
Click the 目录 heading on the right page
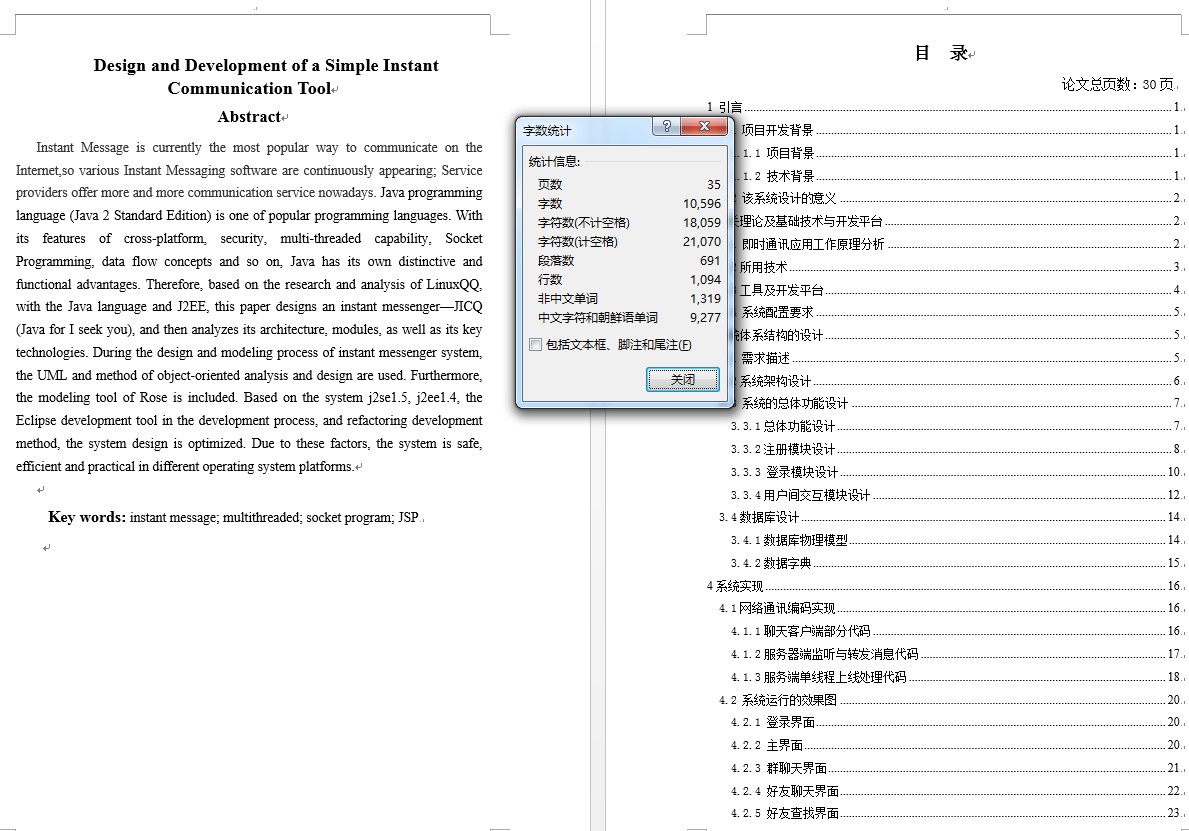coord(941,53)
